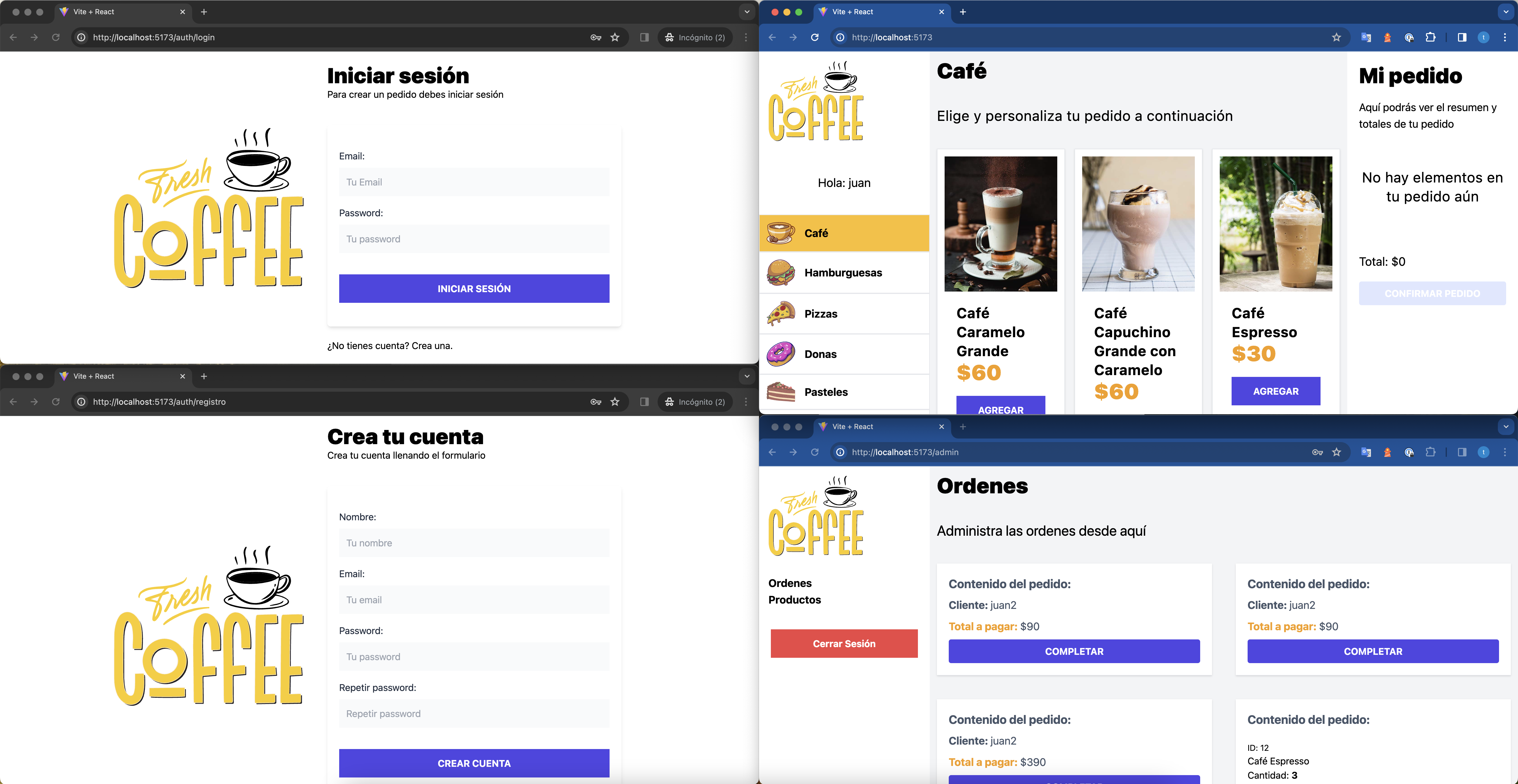Image resolution: width=1518 pixels, height=784 pixels.
Task: Toggle the side panel icon in the login window
Action: pyautogui.click(x=644, y=37)
